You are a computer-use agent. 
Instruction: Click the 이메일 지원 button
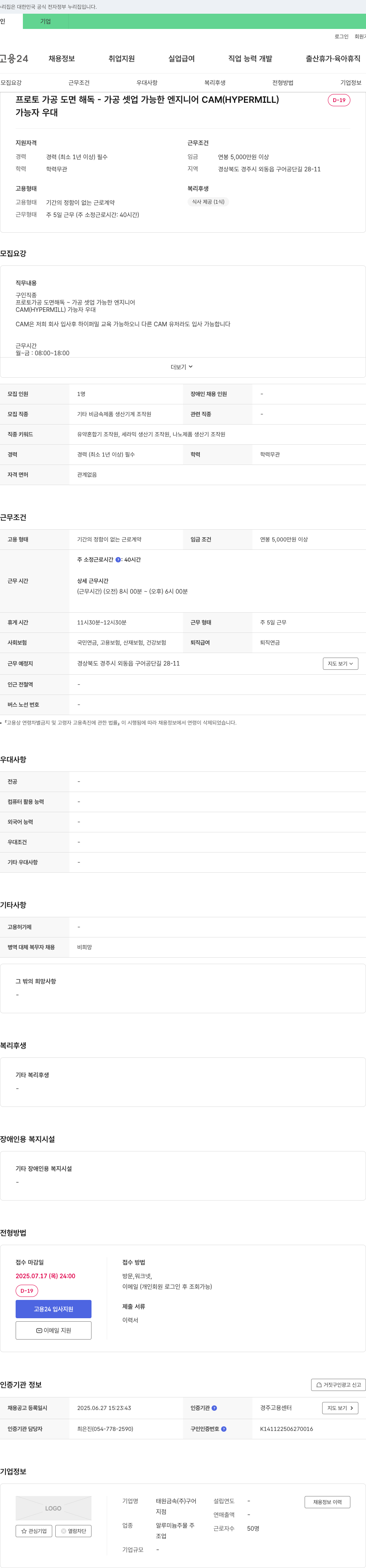click(54, 1331)
